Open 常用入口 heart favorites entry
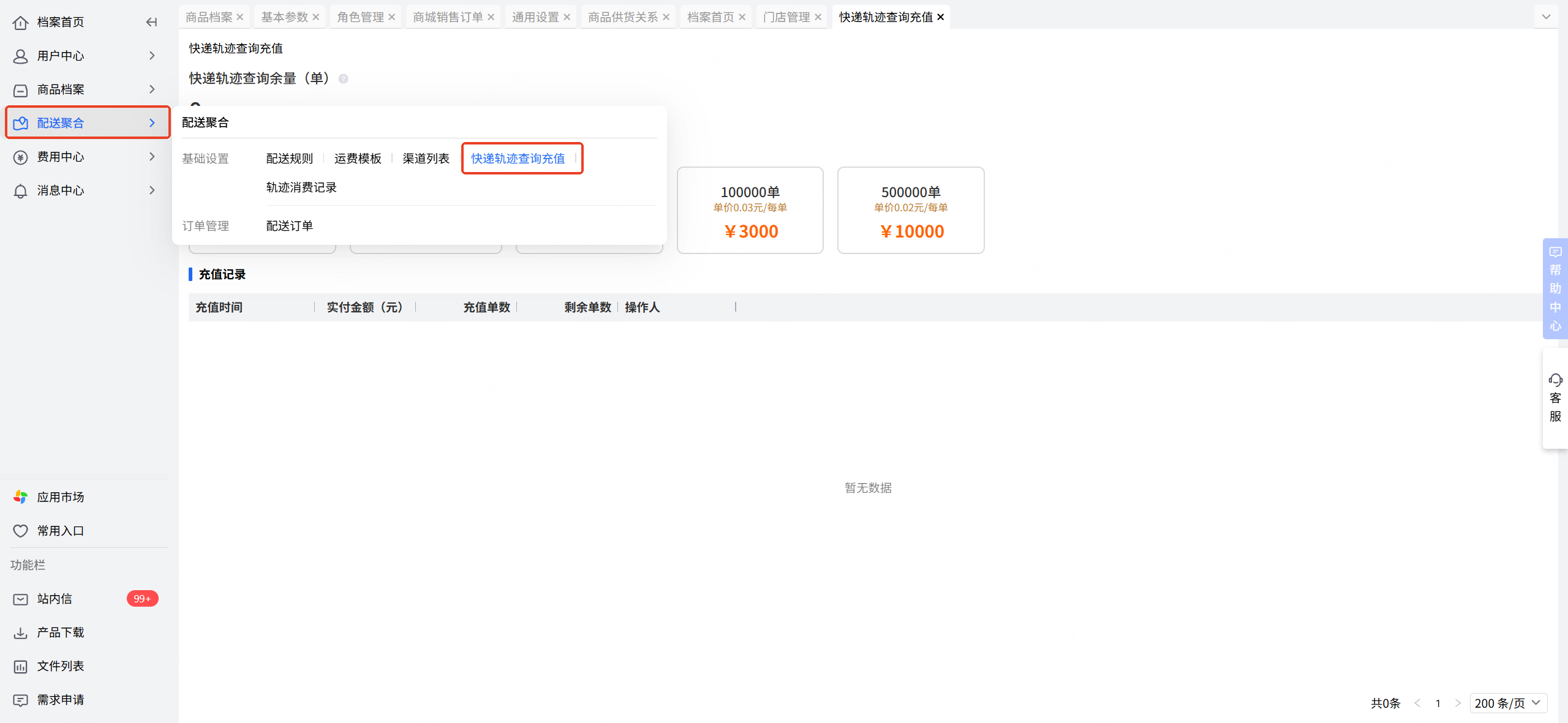1568x723 pixels. point(60,531)
